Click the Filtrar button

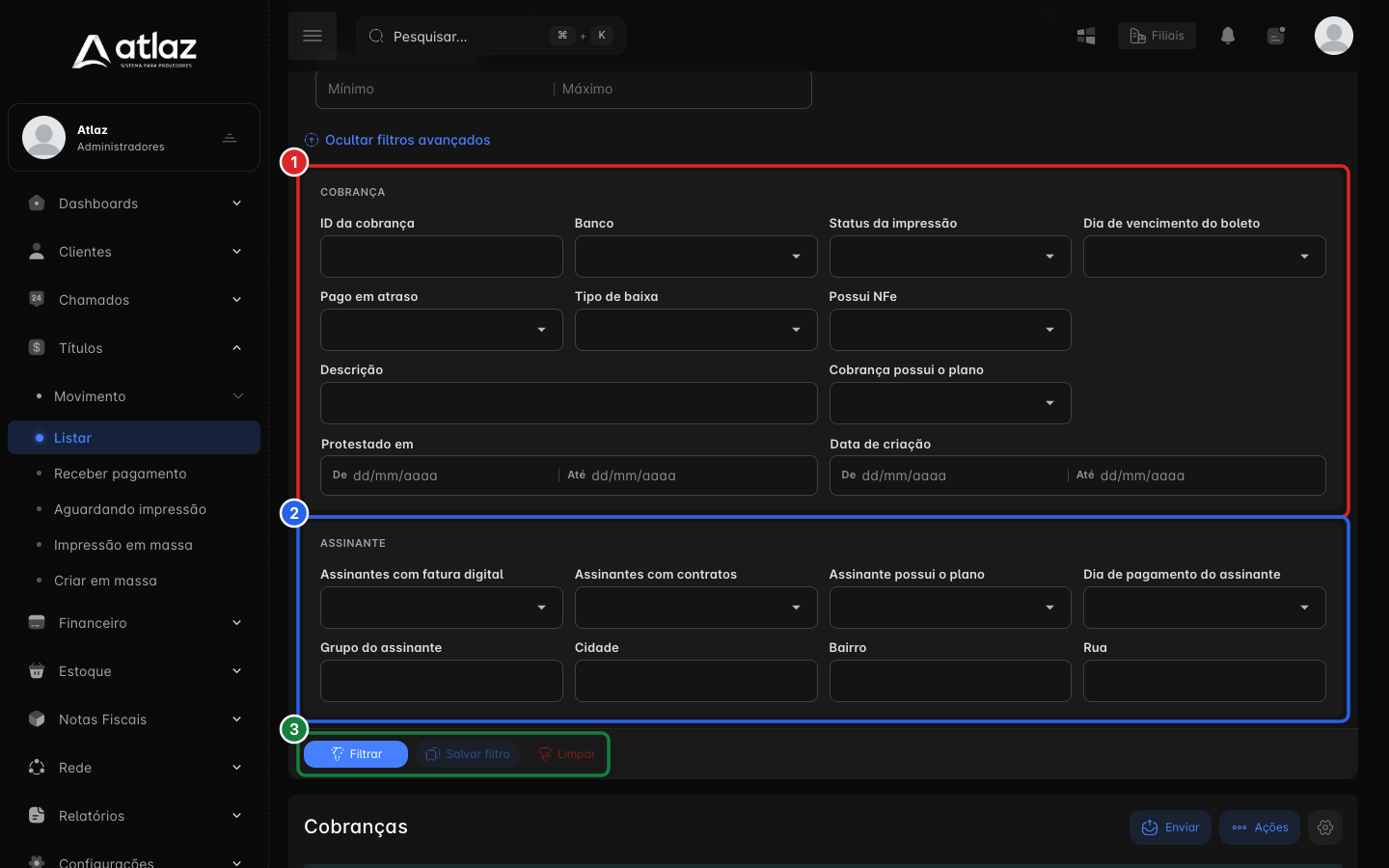[x=356, y=754]
